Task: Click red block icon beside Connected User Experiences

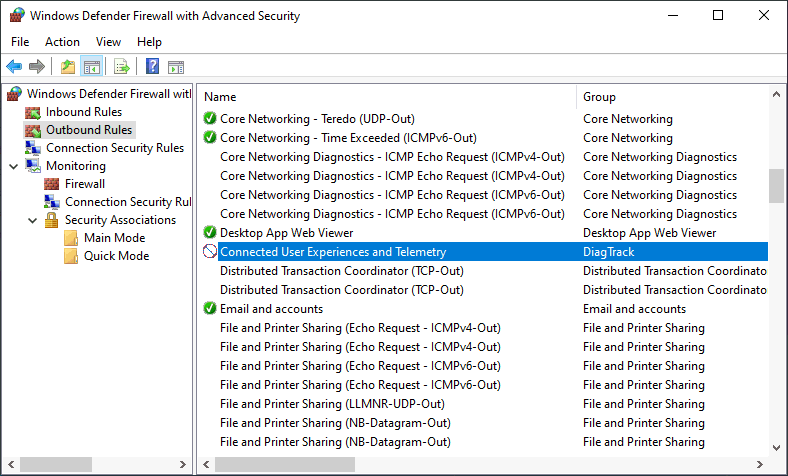Action: tap(210, 251)
